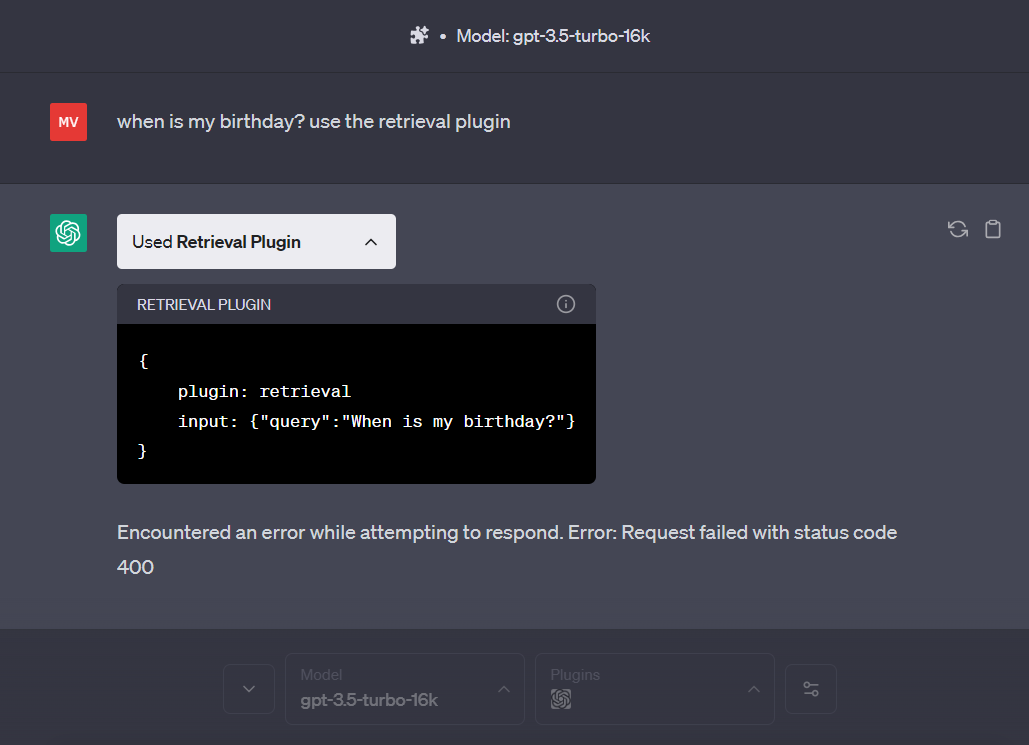Regenerate the assistant response
Viewport: 1029px width, 745px height.
pos(957,229)
